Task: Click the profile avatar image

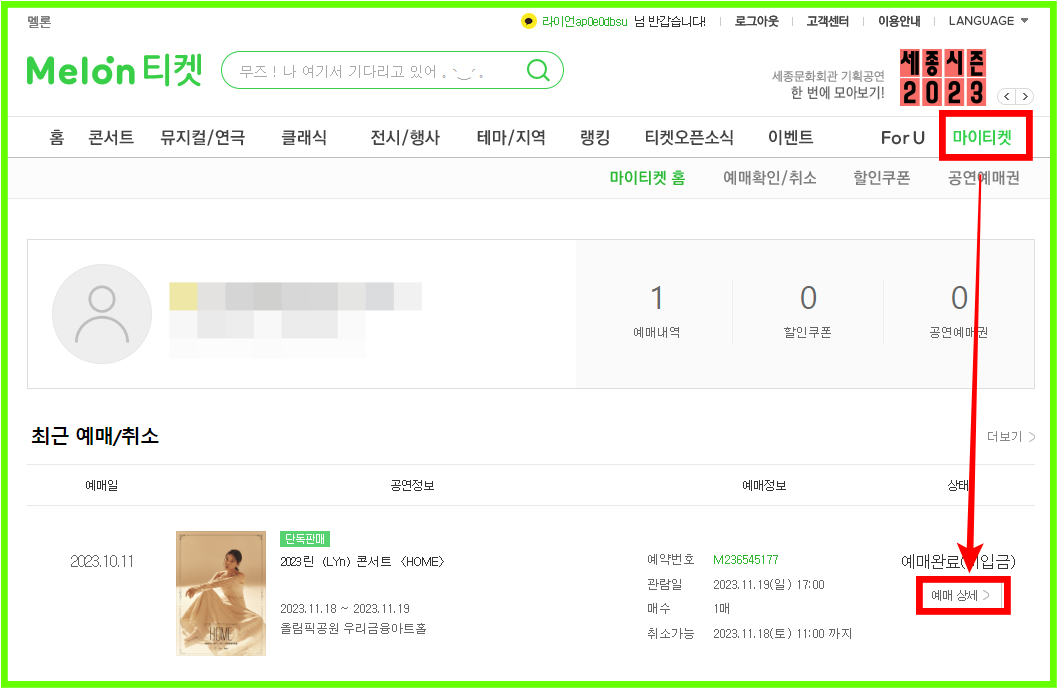Action: coord(102,314)
